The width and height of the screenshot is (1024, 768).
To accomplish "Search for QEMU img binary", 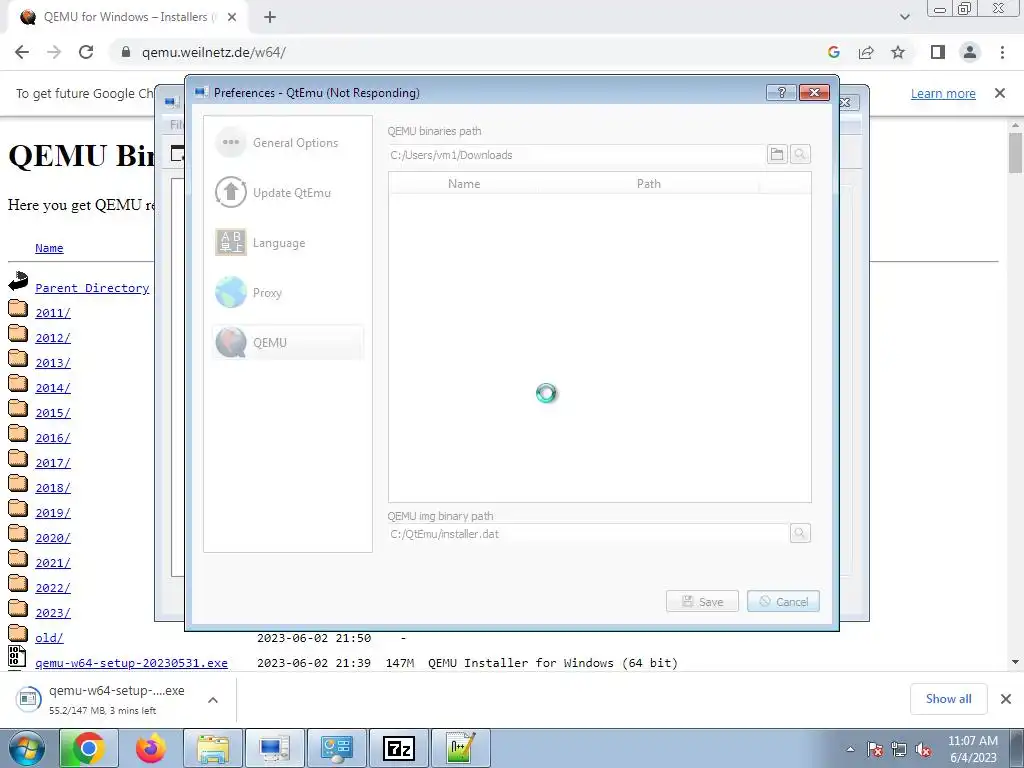I will tap(800, 534).
